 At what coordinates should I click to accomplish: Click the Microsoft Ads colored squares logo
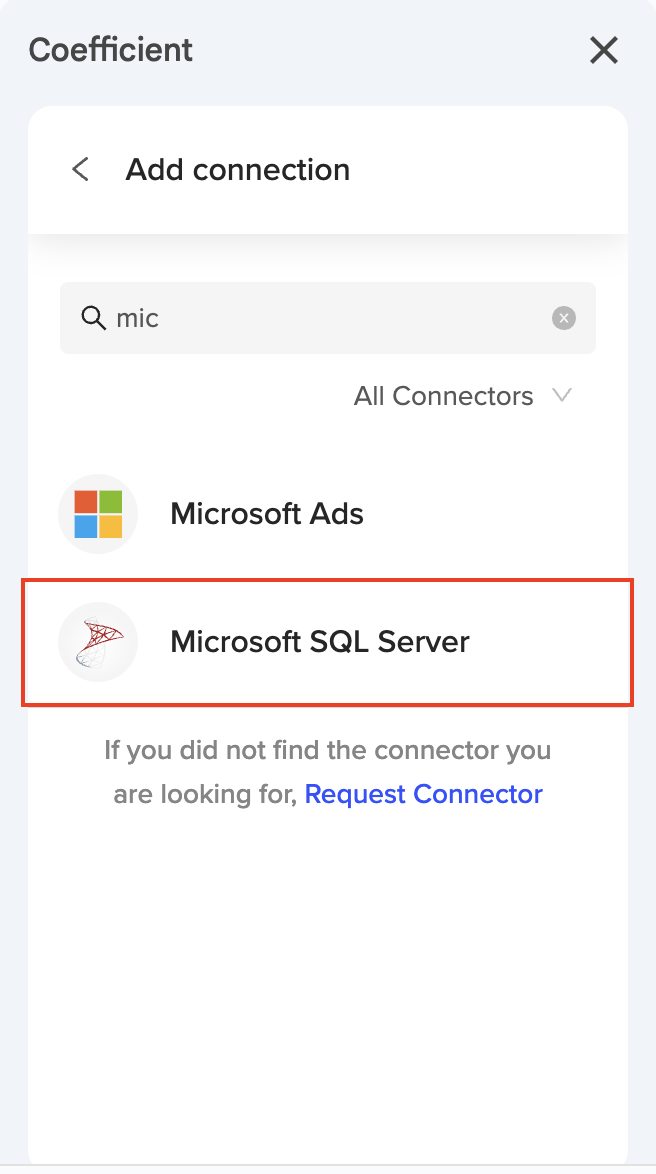[98, 514]
